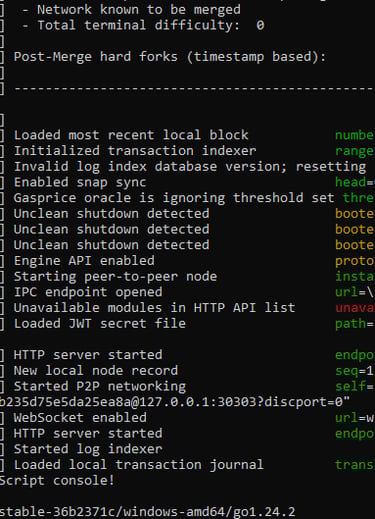This screenshot has height=519, width=375.
Task: Click the 'Engine API enabled' log line
Action: (x=84, y=261)
